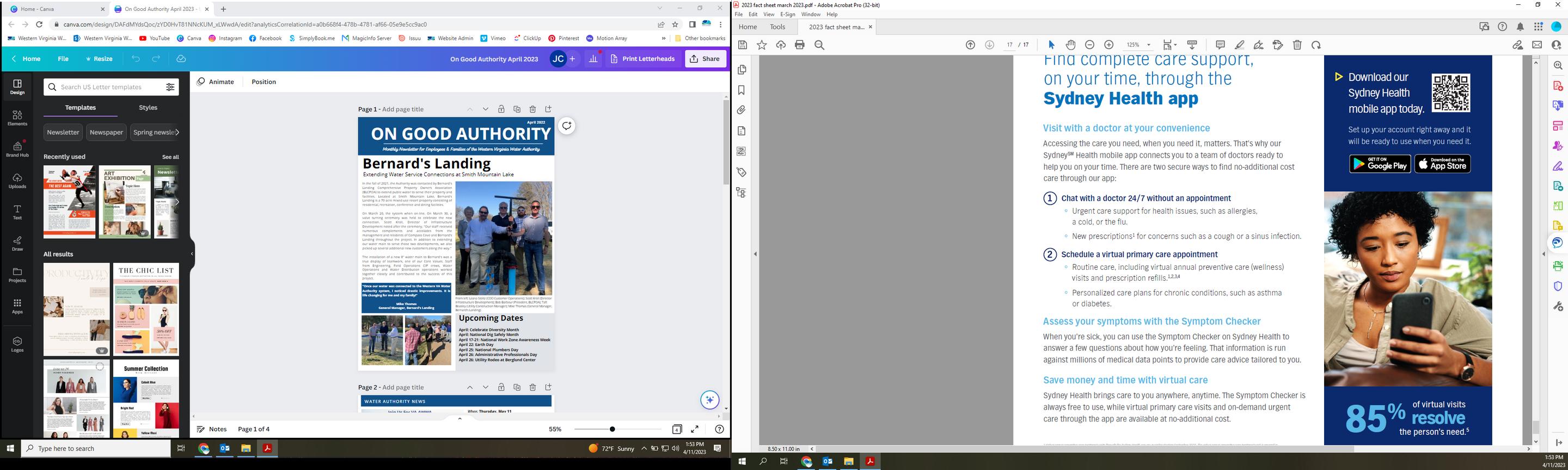1568x470 pixels.
Task: Toggle Chrome's side panel
Action: click(692, 24)
